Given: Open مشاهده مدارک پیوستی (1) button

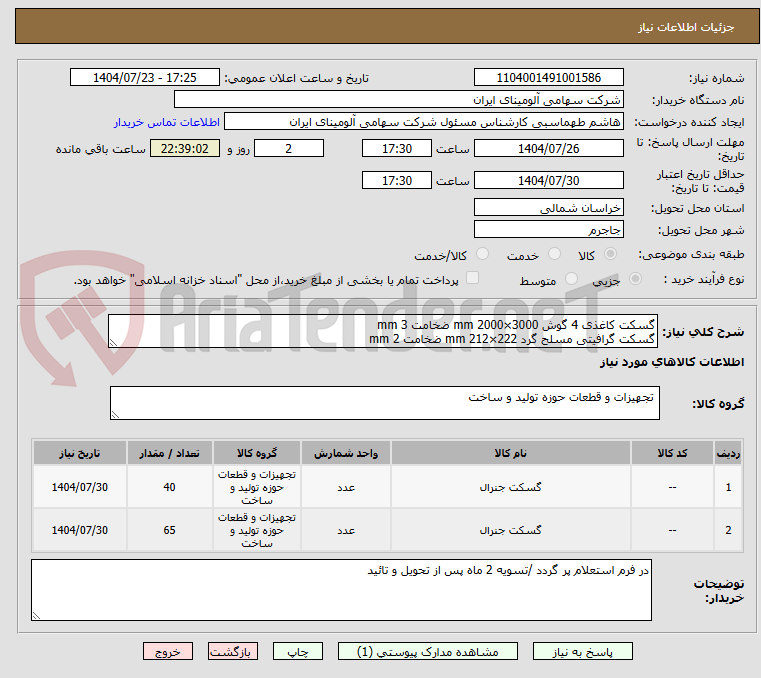Looking at the screenshot, I should coord(428,651).
